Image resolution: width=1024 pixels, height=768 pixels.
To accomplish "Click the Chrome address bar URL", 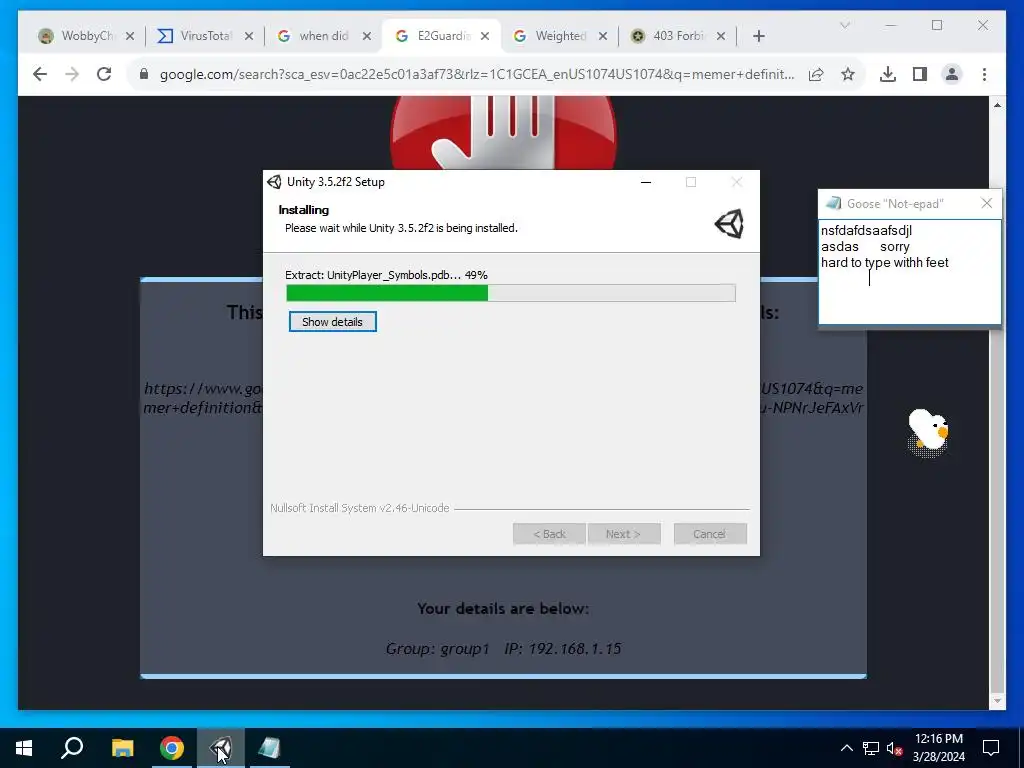I will pyautogui.click(x=477, y=74).
